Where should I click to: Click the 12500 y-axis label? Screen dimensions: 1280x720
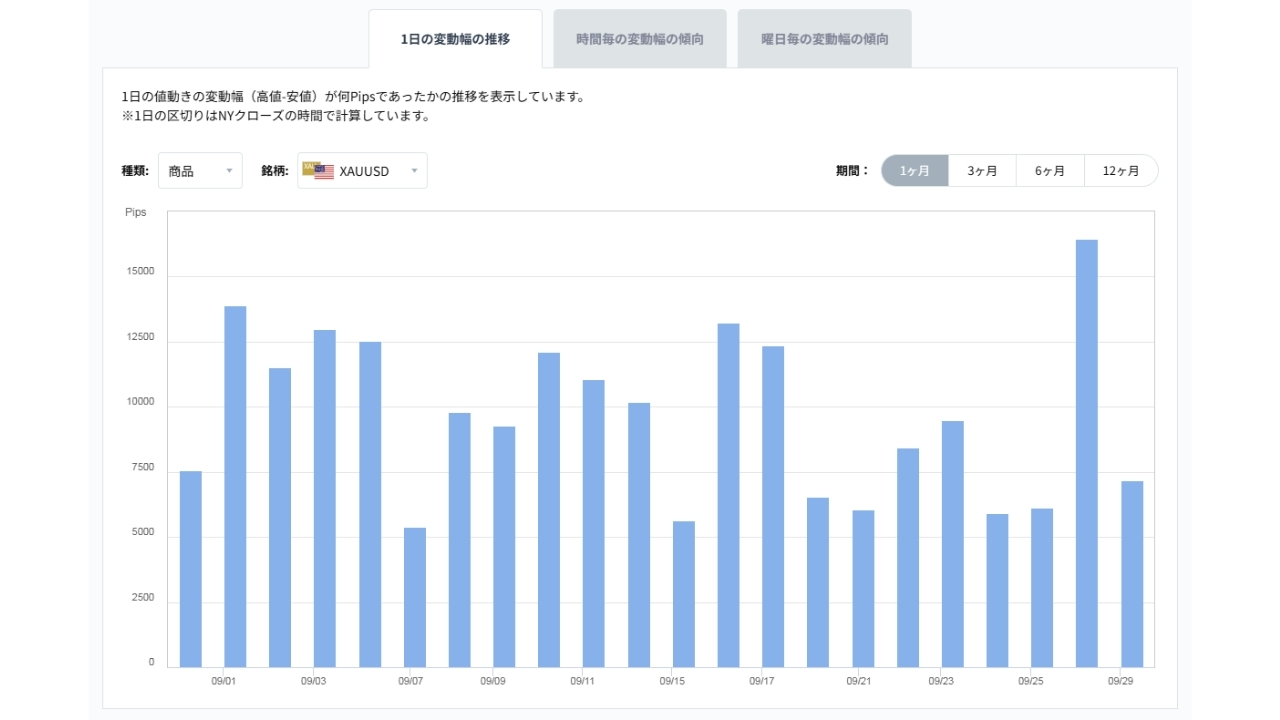coord(140,337)
